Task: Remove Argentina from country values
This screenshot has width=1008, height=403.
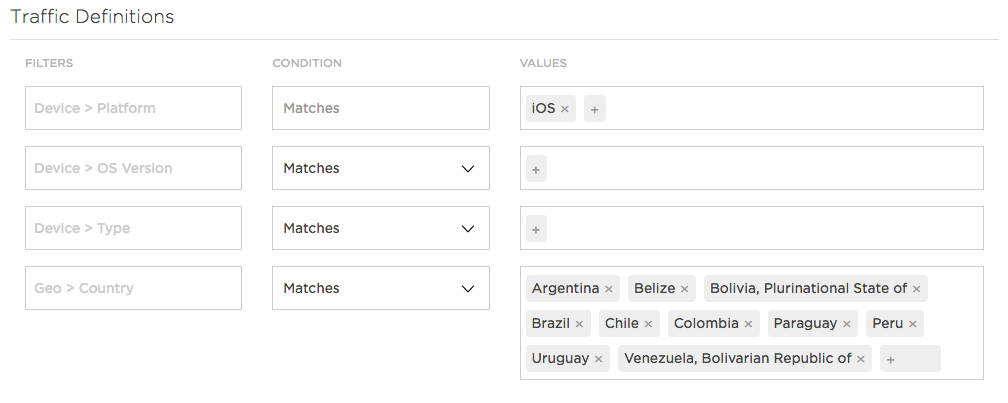Action: 609,289
